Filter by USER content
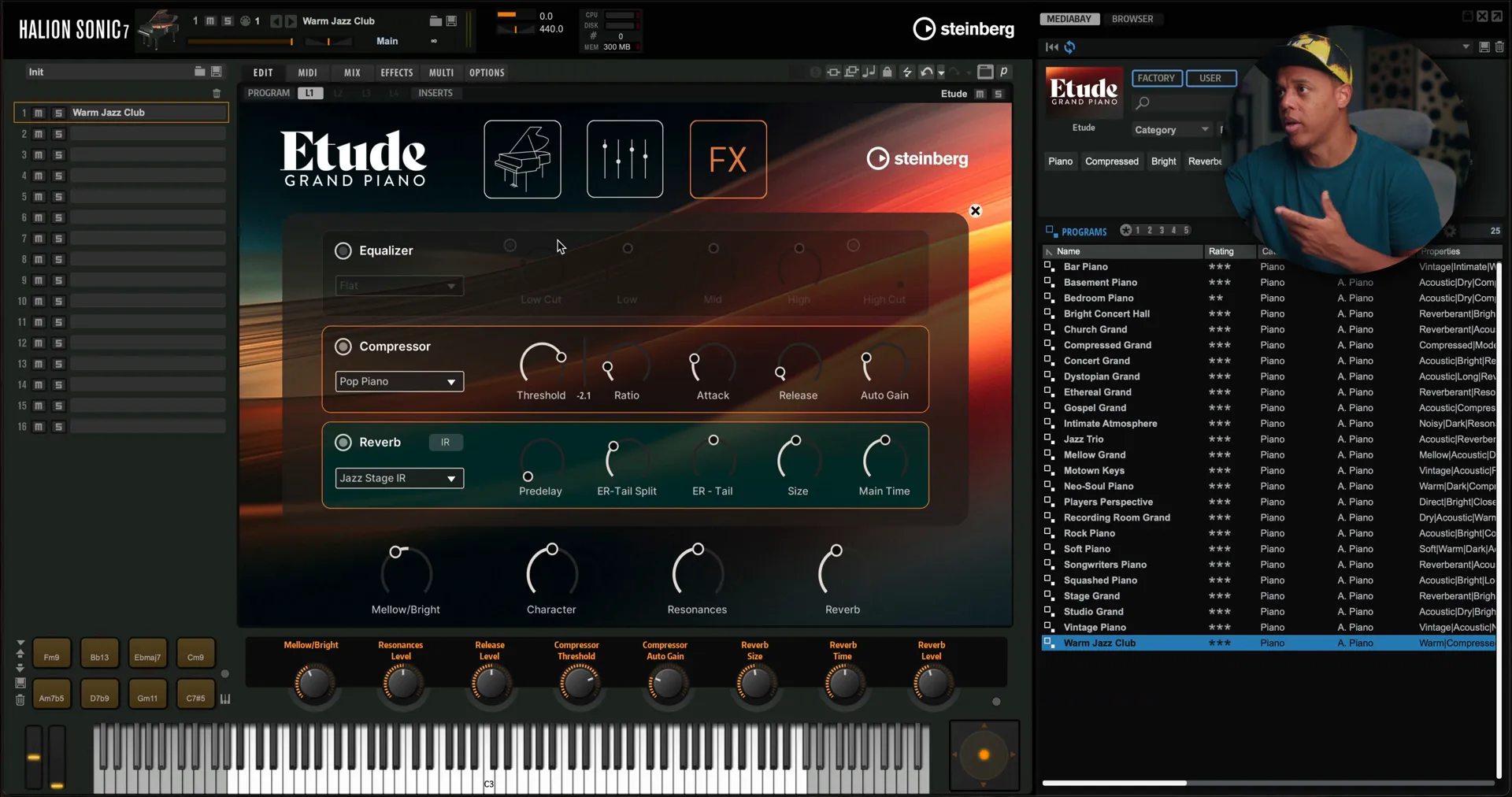 [1210, 78]
